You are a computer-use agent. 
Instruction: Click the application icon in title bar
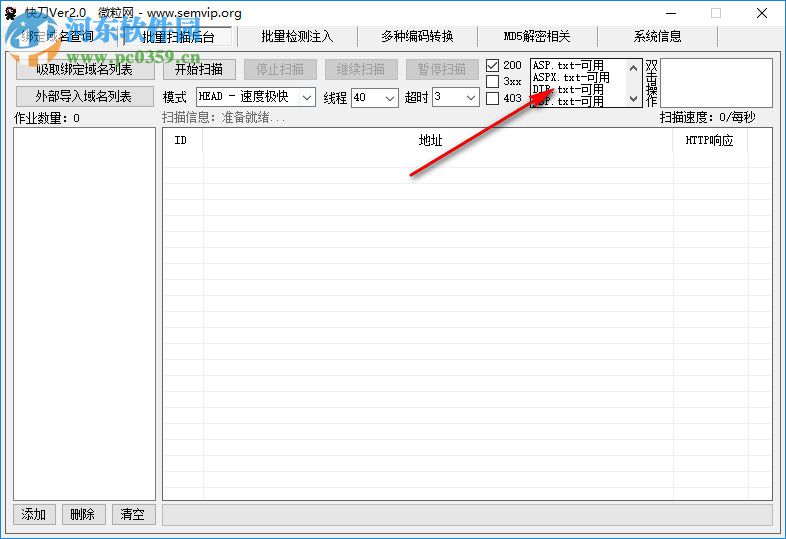pos(11,13)
